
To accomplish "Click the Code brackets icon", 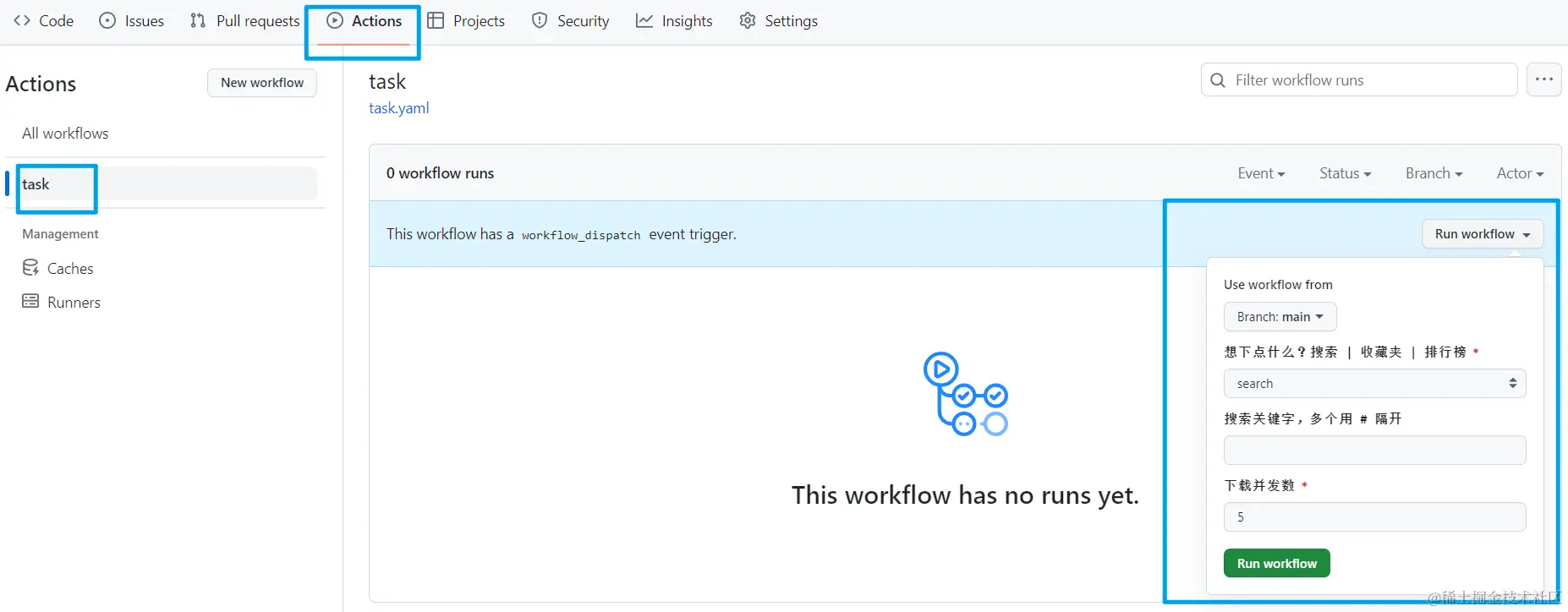I will tap(22, 20).
